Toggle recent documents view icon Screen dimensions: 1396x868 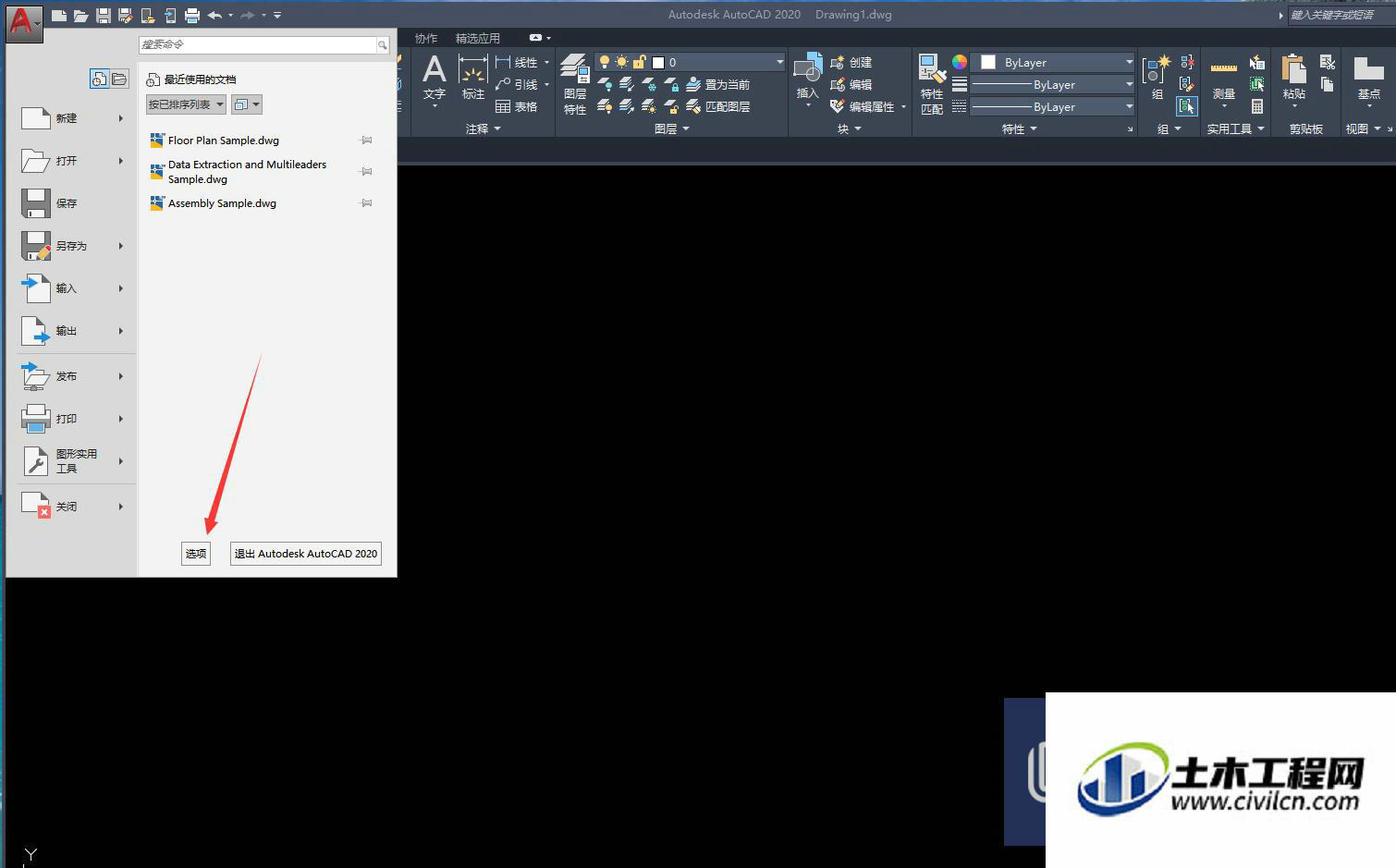(99, 79)
